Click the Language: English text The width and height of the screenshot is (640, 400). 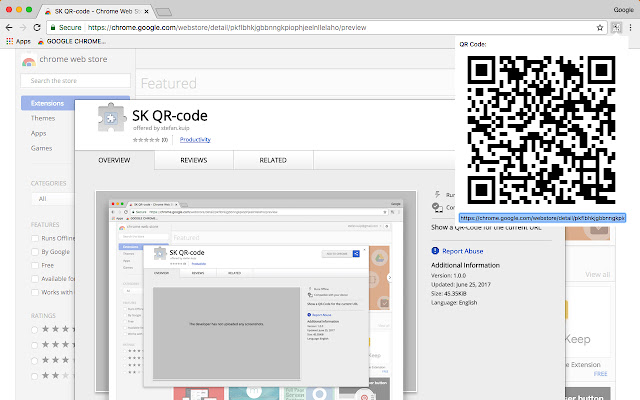tap(454, 302)
